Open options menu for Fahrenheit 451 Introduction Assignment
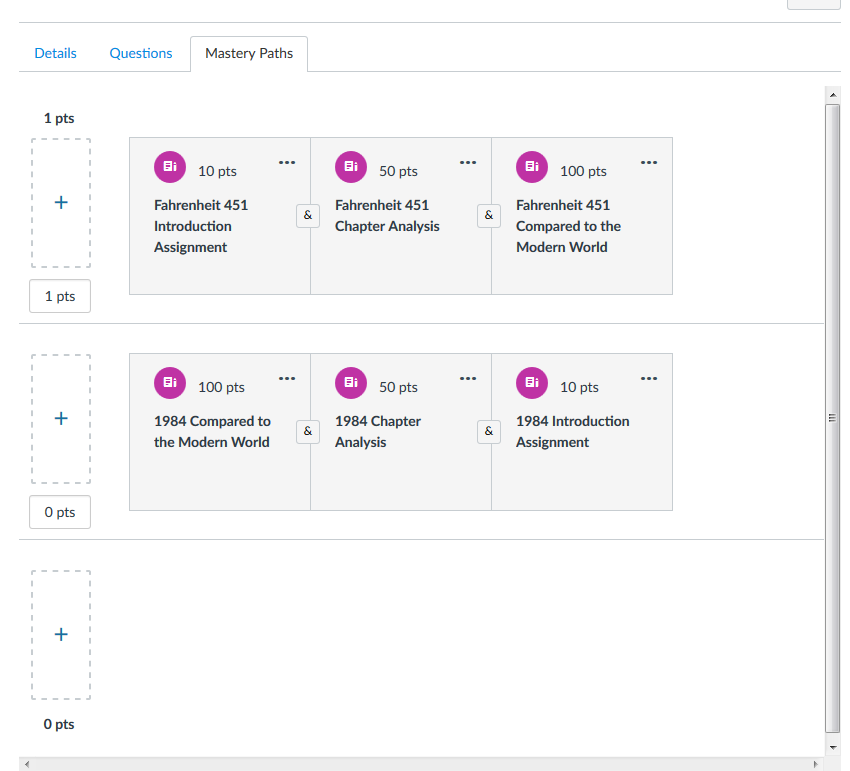Viewport: 850px width, 771px height. pyautogui.click(x=287, y=163)
